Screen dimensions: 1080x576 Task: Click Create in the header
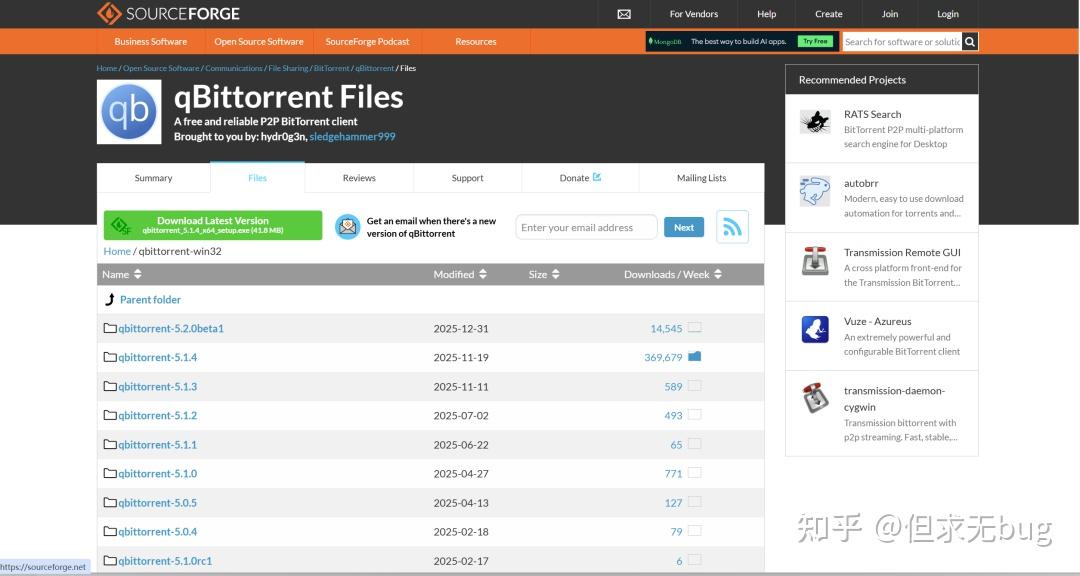[x=829, y=14]
